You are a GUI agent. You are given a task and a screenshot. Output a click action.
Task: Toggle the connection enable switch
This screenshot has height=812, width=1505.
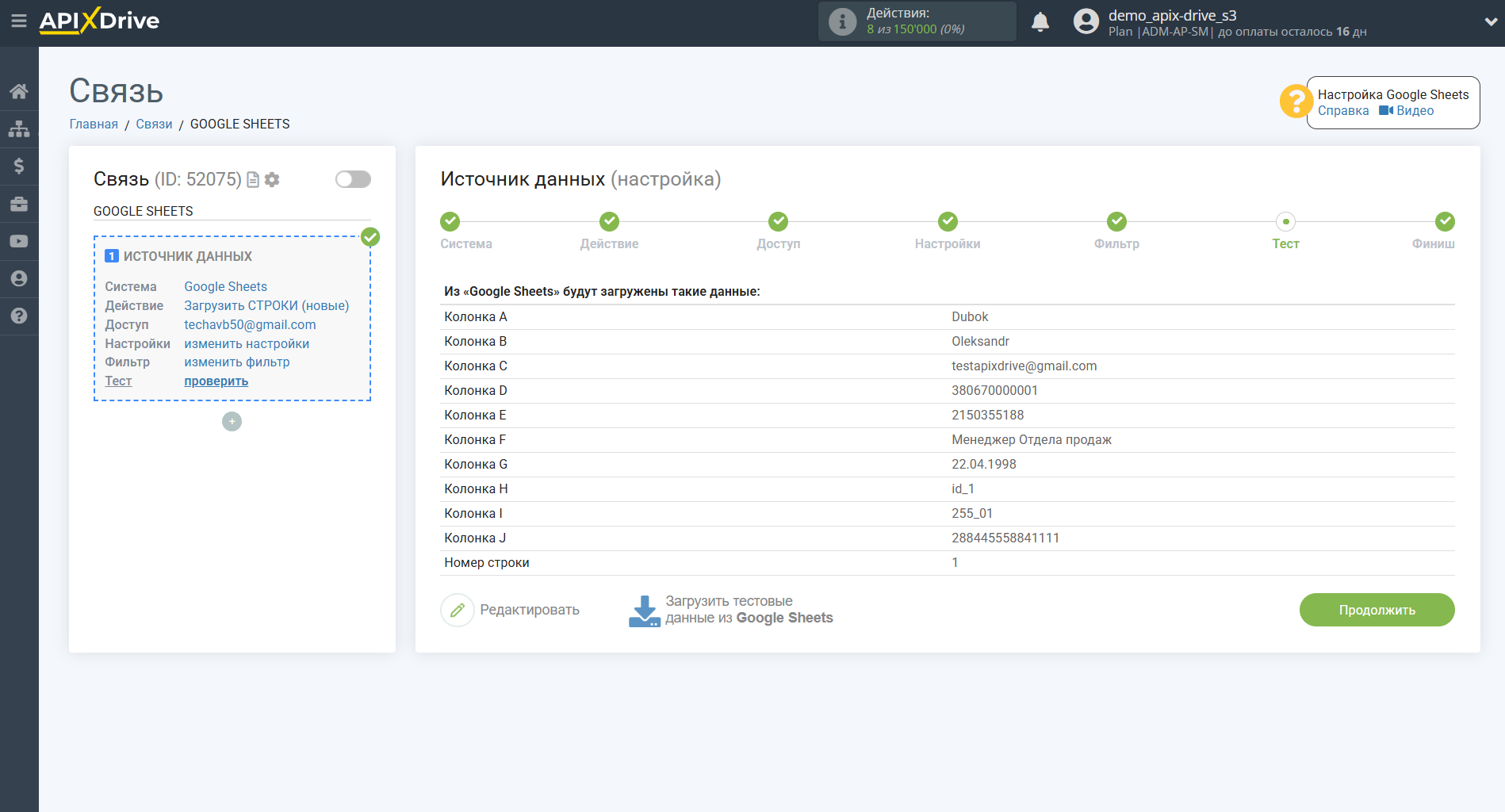(353, 179)
